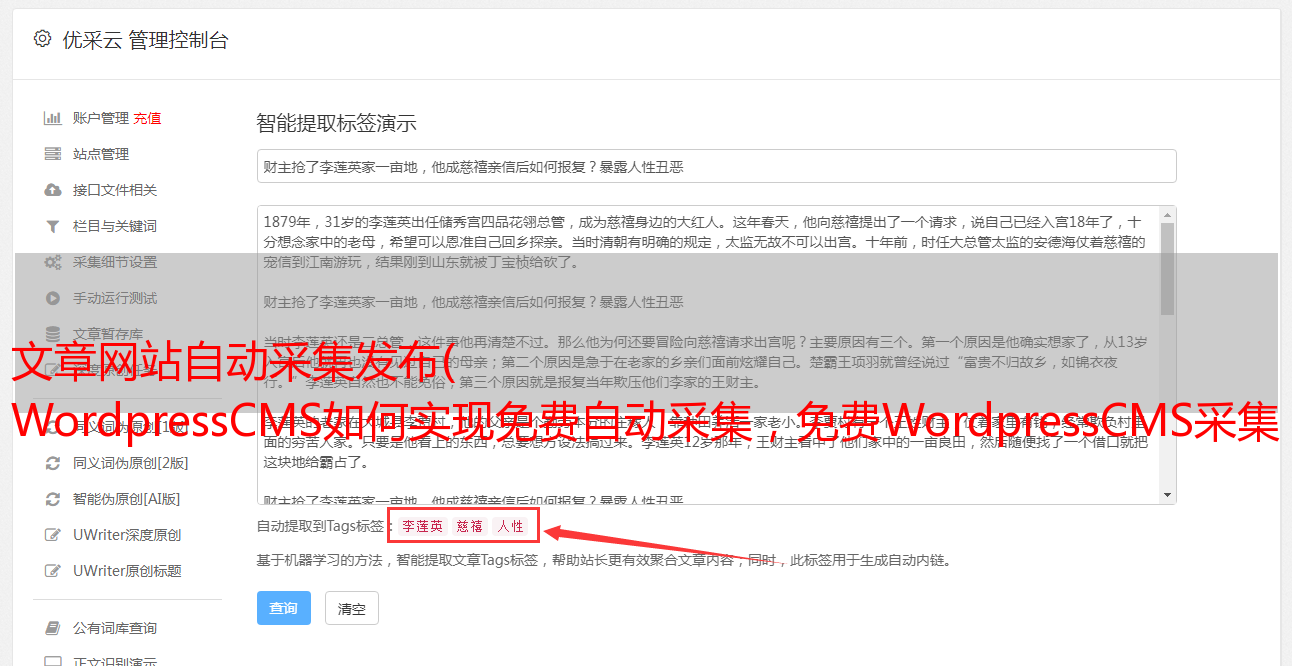The image size is (1292, 666).
Task: Select 公有词库查询 menu item
Action: coord(115,628)
